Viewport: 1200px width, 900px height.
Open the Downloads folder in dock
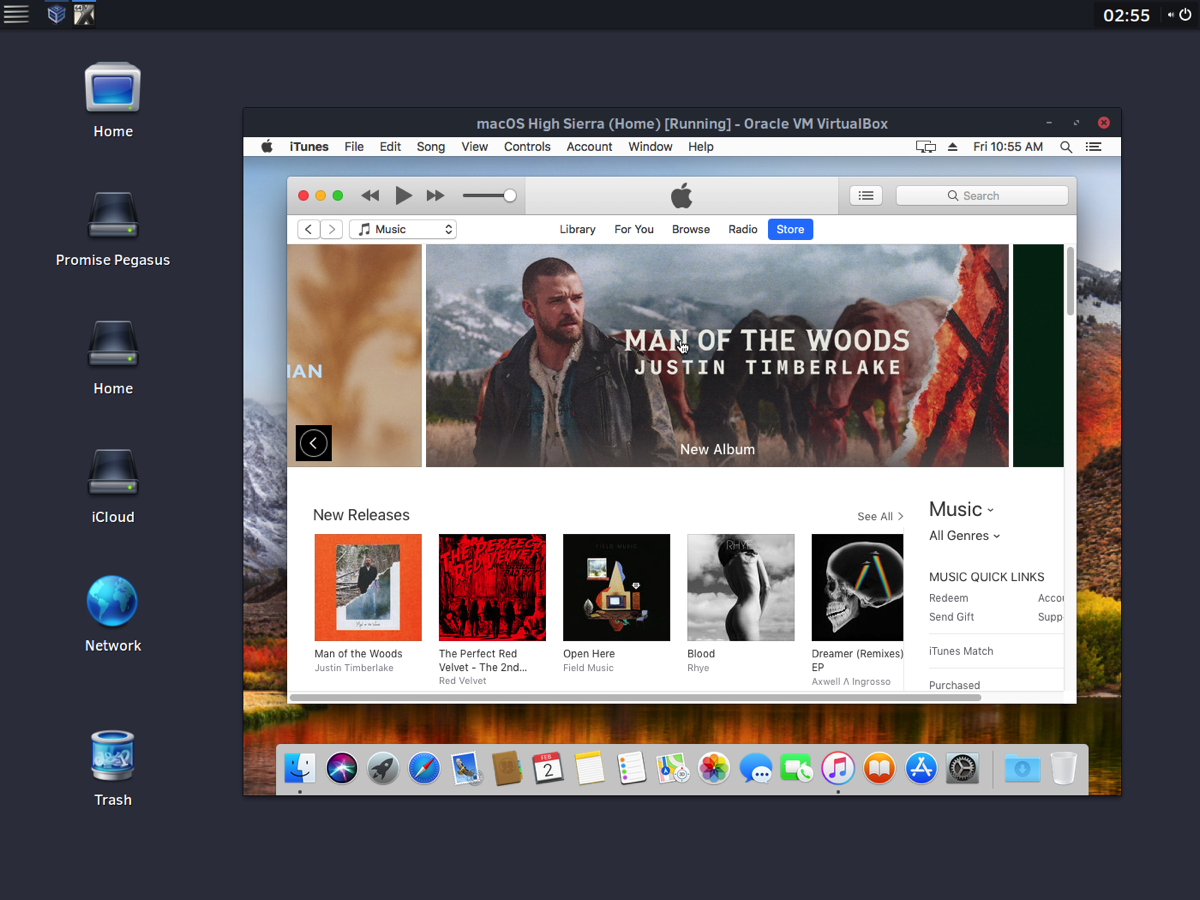tap(1022, 768)
